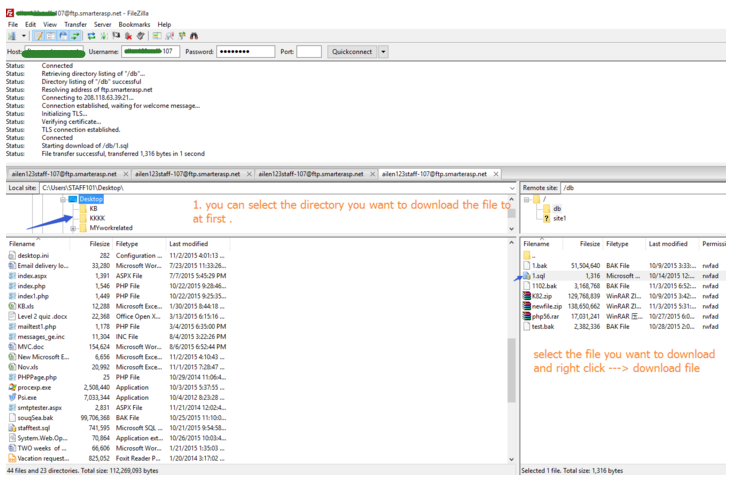Open the Bookmarks menu
This screenshot has width=740, height=486.
click(135, 25)
